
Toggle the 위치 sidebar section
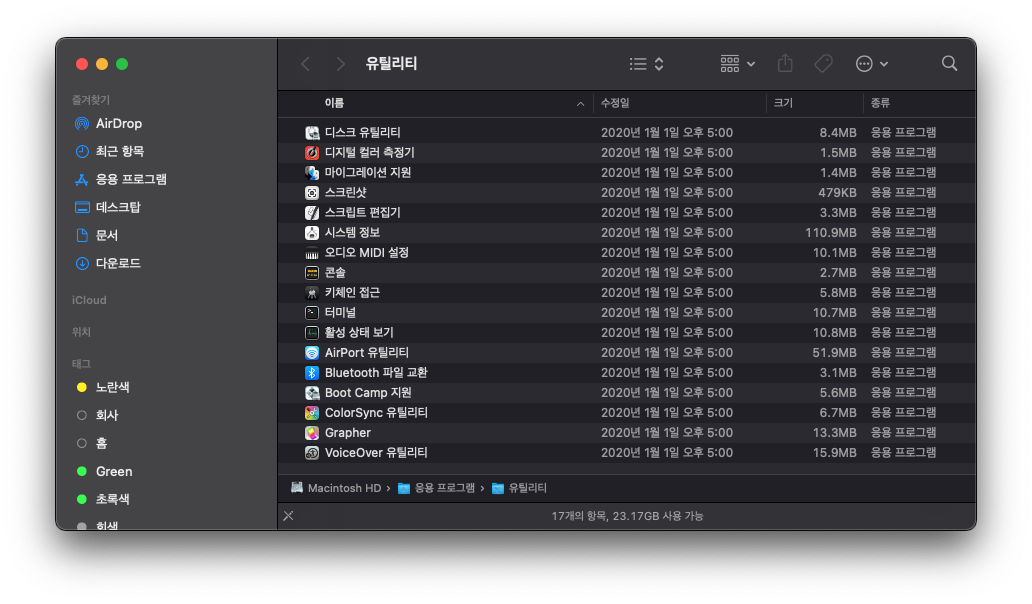(81, 332)
